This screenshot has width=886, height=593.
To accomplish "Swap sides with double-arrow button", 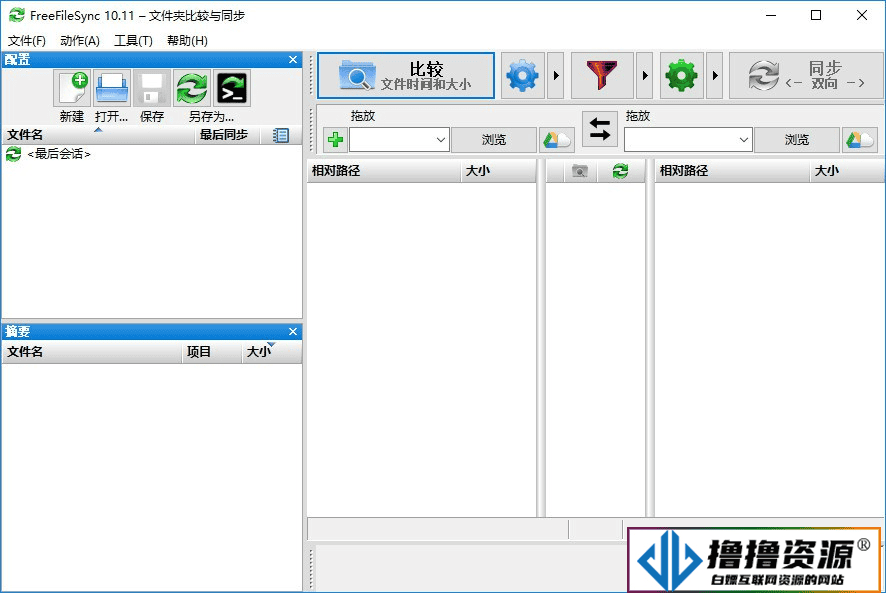I will pyautogui.click(x=600, y=129).
